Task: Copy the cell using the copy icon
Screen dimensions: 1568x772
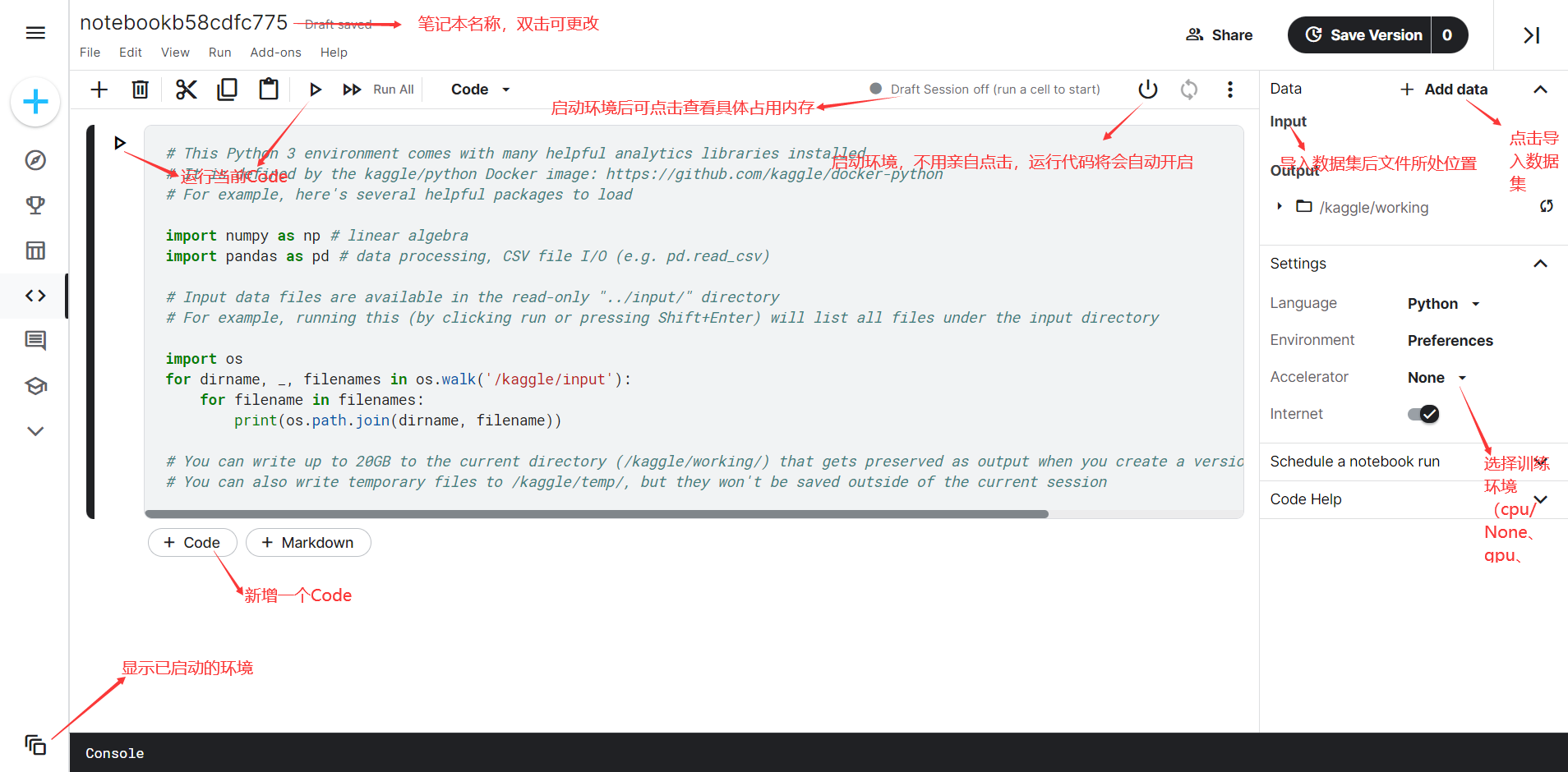Action: pyautogui.click(x=227, y=89)
